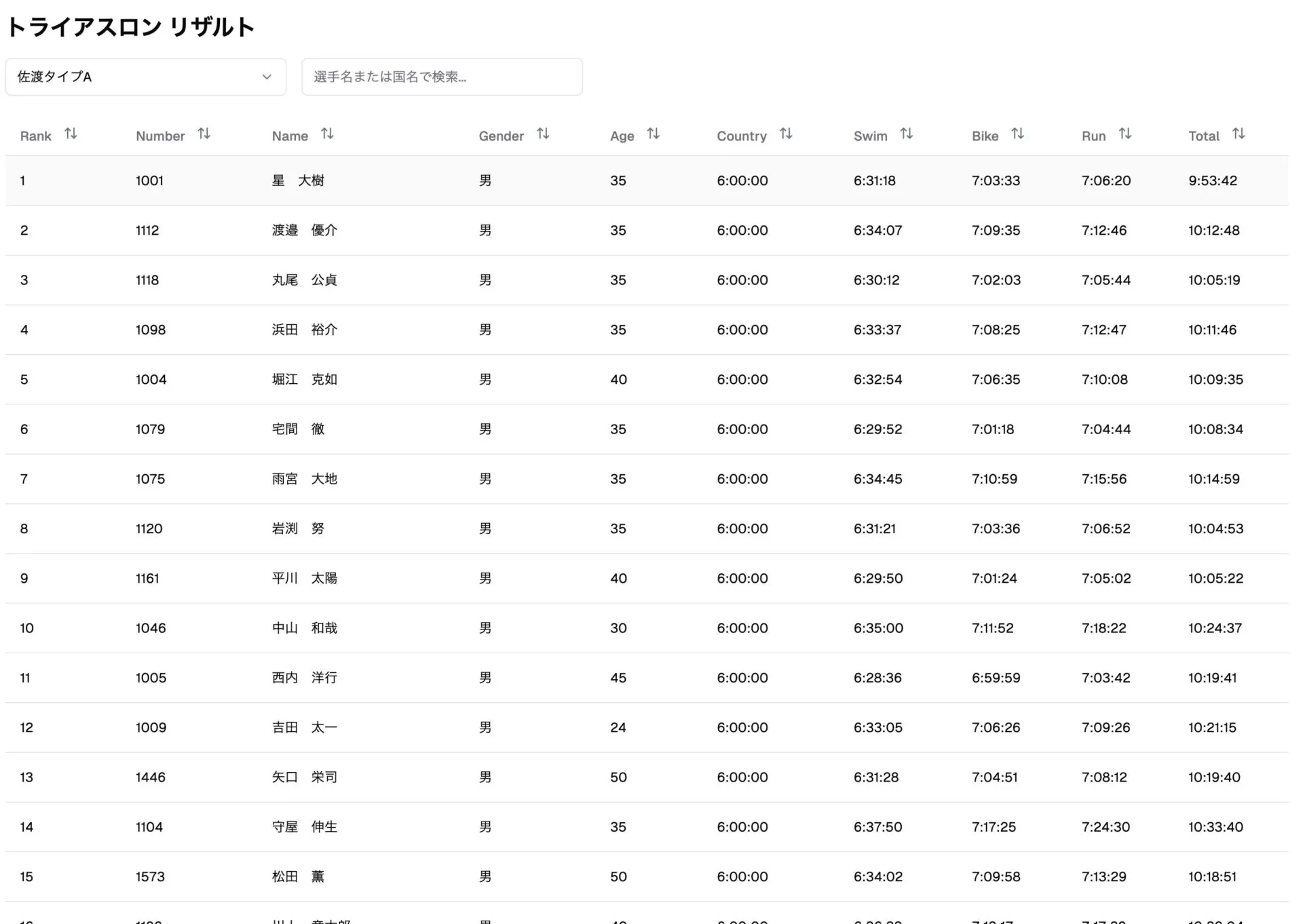
Task: Click the Rank column header label
Action: click(36, 136)
